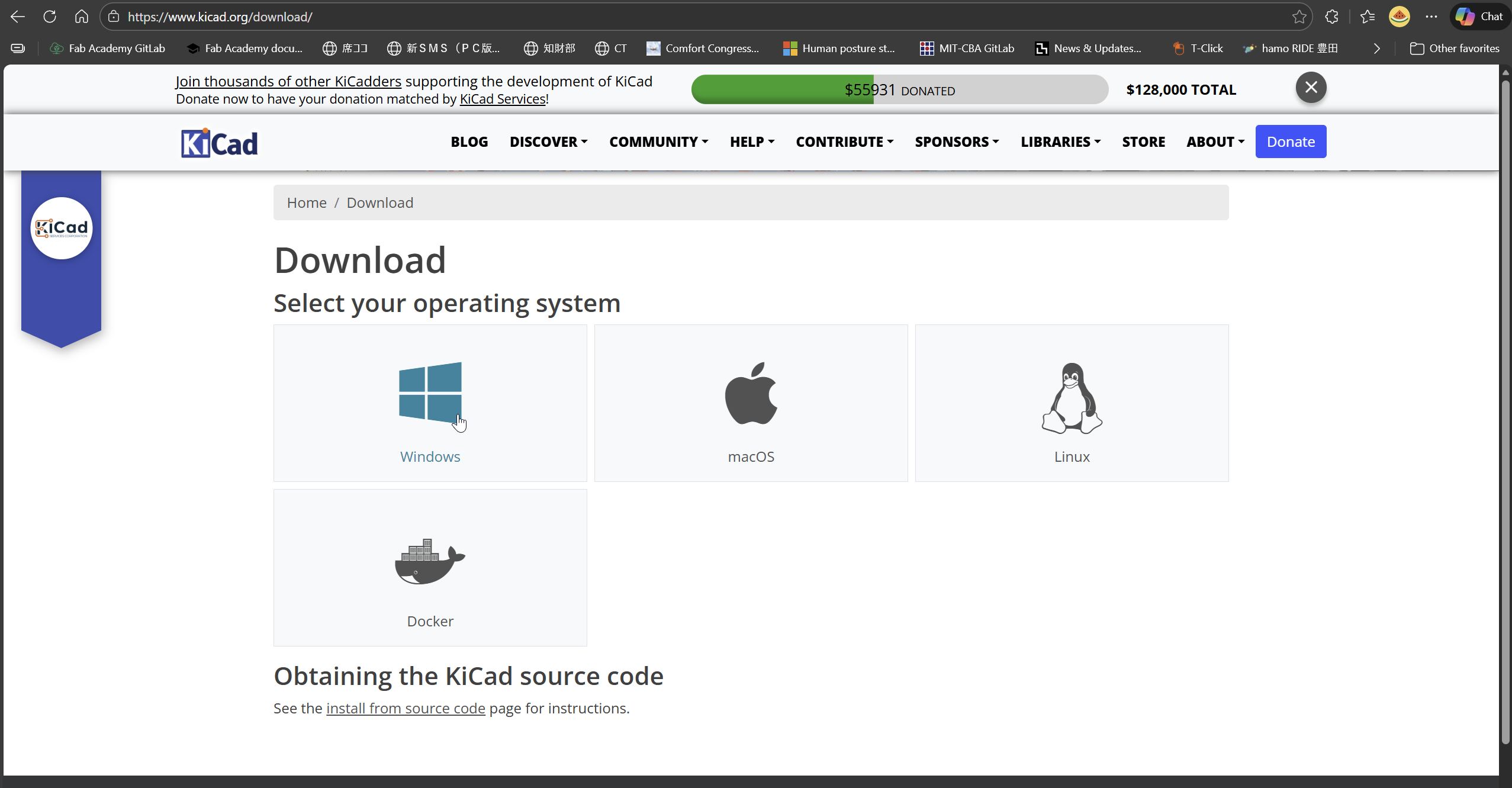This screenshot has height=788, width=1512.
Task: Select the Windows download option
Action: coord(430,403)
